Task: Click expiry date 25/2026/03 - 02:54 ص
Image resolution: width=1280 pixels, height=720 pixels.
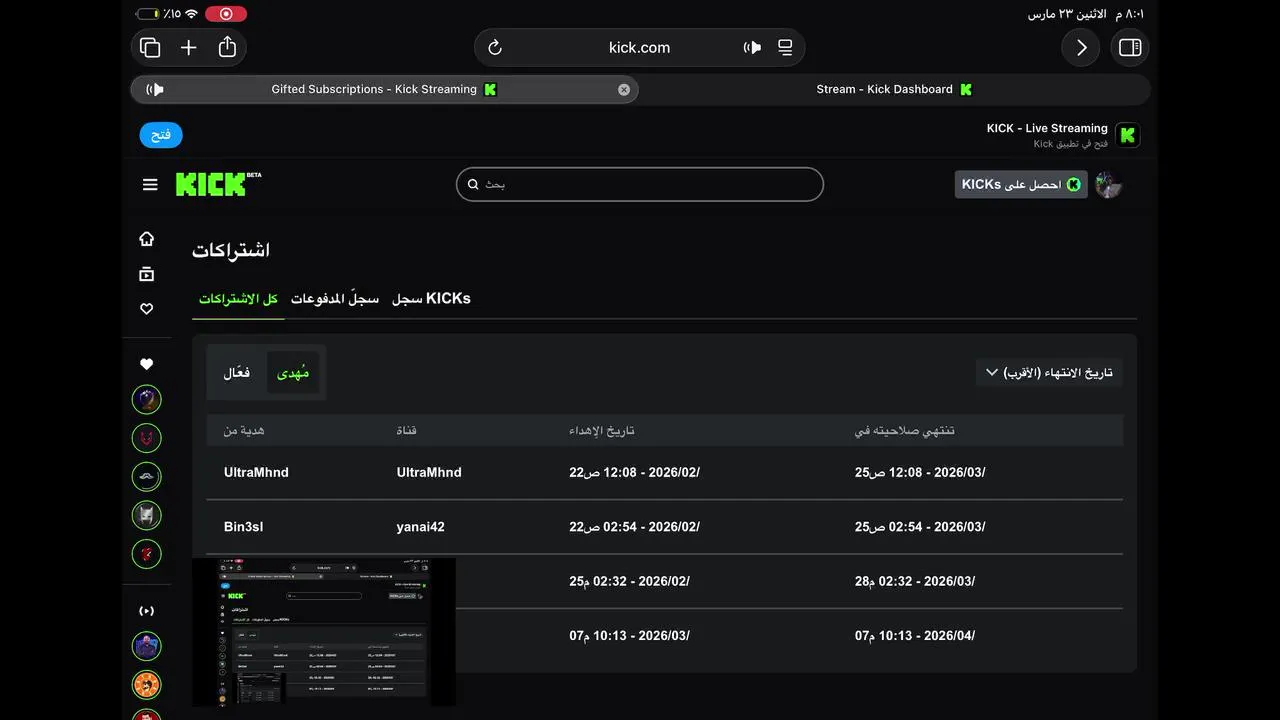Action: pyautogui.click(x=920, y=527)
